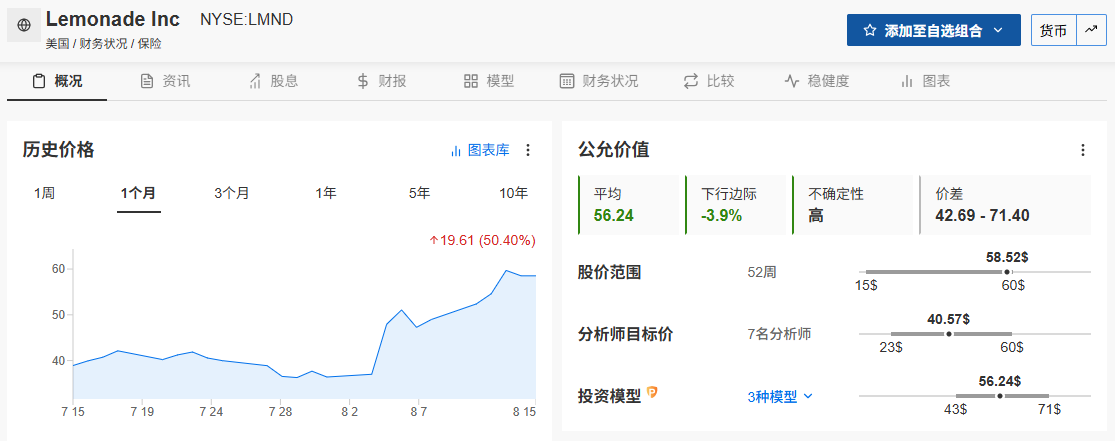
Task: Click the bar chart icon of 图表 tab
Action: click(x=907, y=81)
